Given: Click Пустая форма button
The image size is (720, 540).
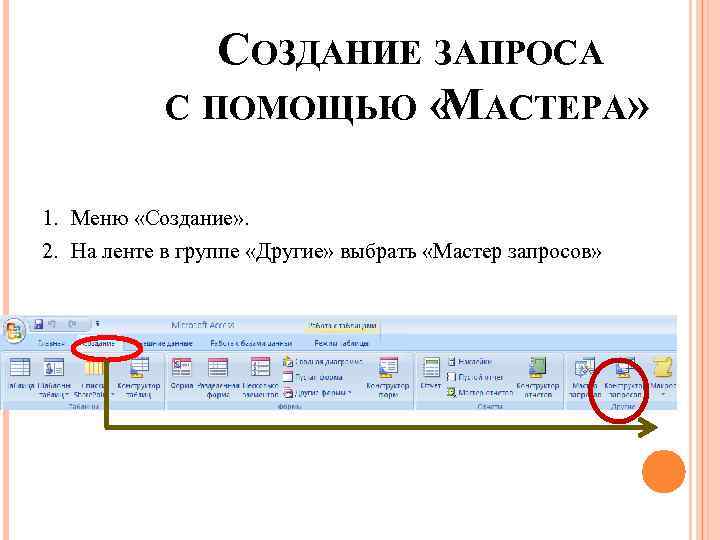Looking at the screenshot, I should tap(313, 377).
